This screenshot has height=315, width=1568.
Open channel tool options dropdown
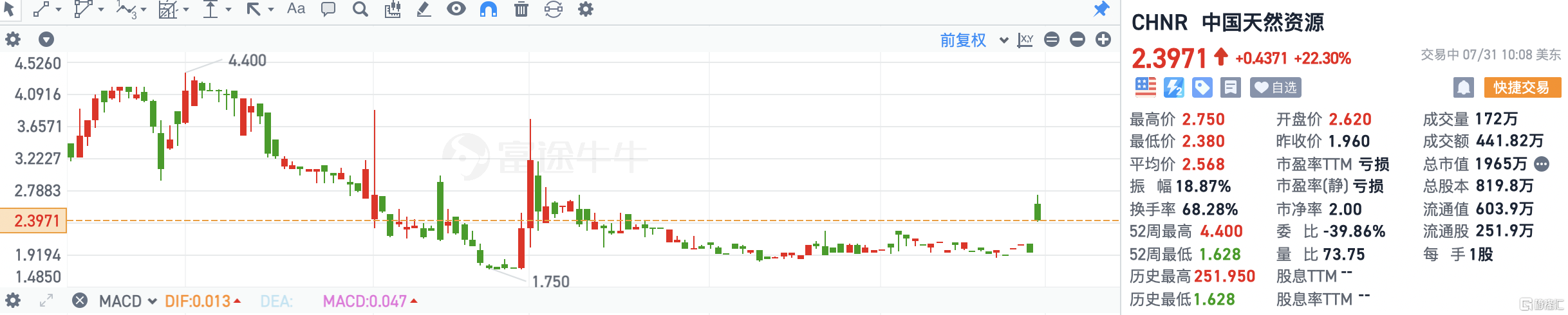(101, 10)
